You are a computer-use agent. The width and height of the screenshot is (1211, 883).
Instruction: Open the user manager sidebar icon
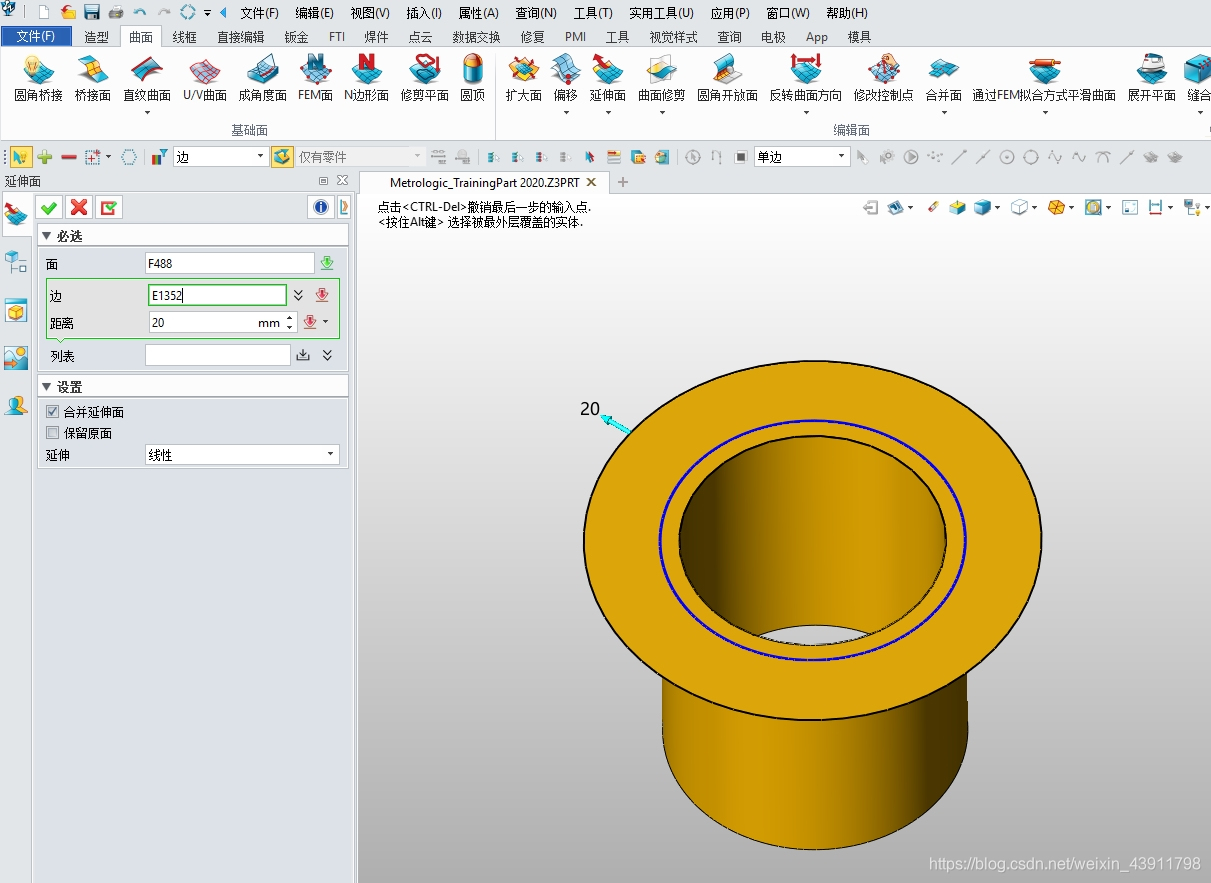pos(16,405)
